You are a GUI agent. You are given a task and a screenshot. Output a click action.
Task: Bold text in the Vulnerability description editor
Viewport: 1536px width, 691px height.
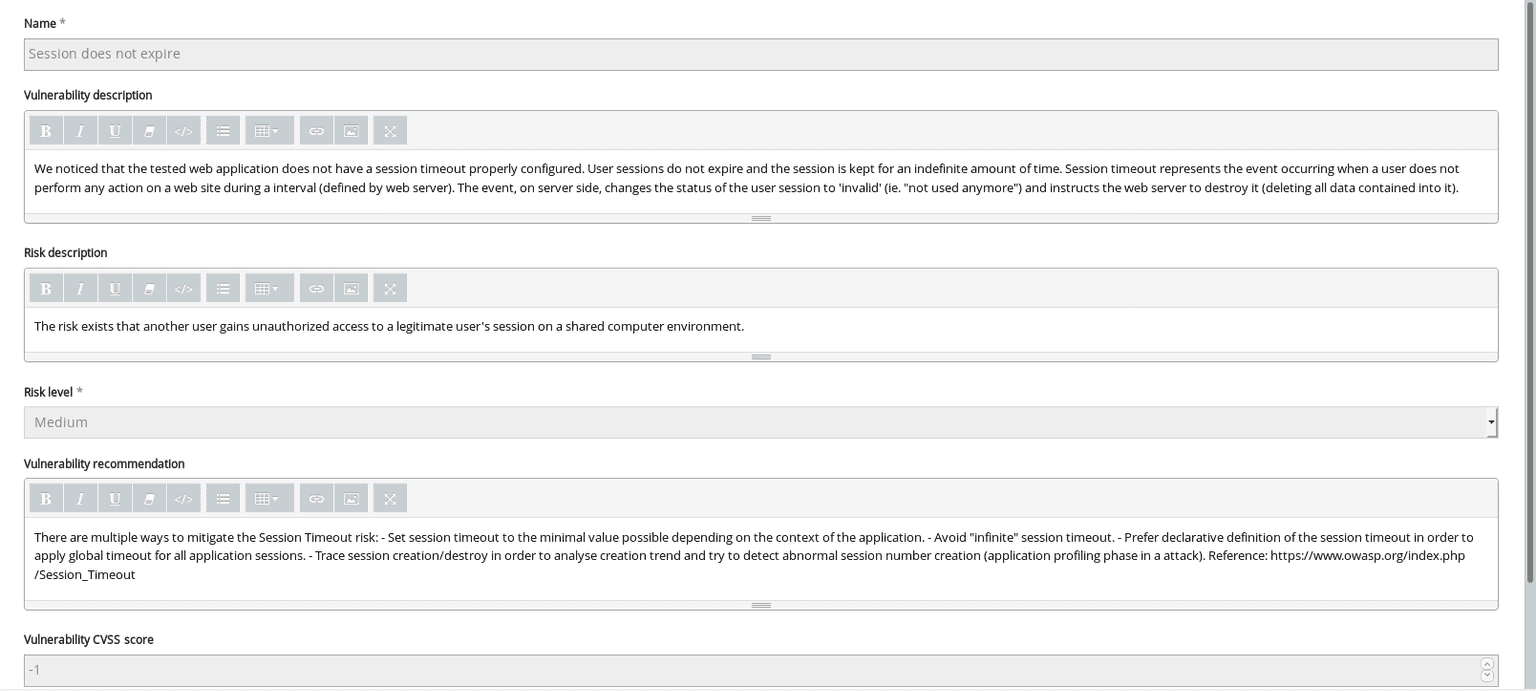point(45,130)
